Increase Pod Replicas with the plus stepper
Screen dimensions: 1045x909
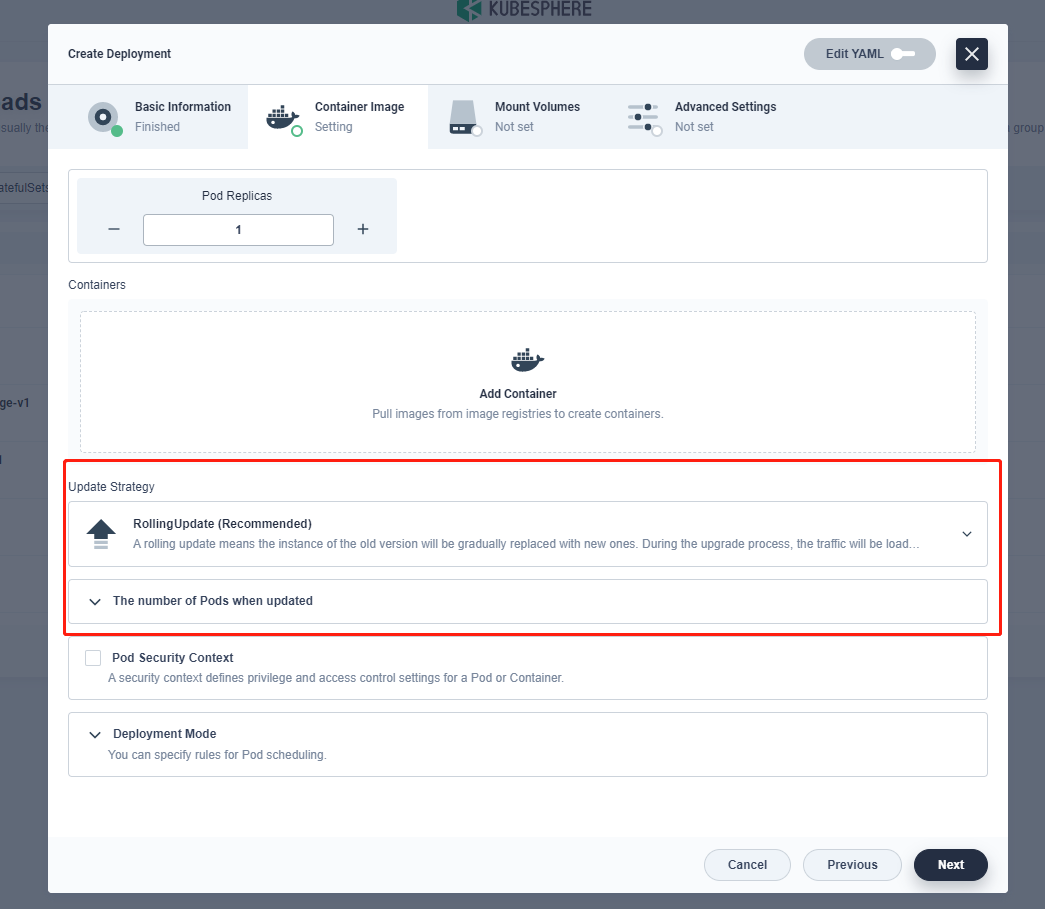click(x=362, y=229)
